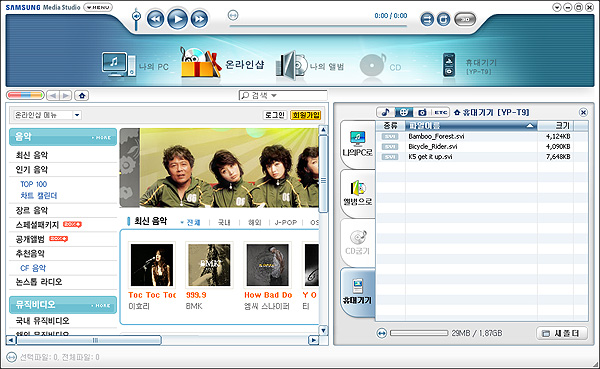The image size is (600, 369).
Task: Click the fast-forward/next track button
Action: (x=199, y=19)
